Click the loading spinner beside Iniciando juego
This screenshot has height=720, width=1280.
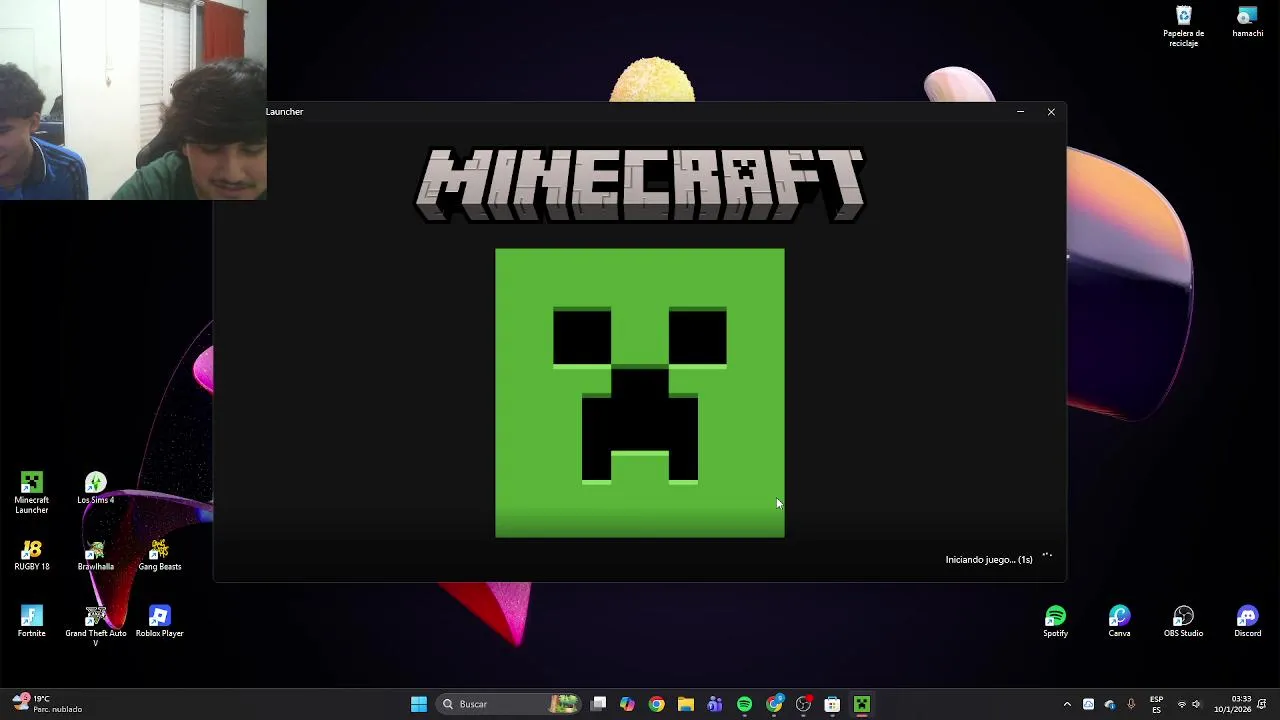[1047, 556]
